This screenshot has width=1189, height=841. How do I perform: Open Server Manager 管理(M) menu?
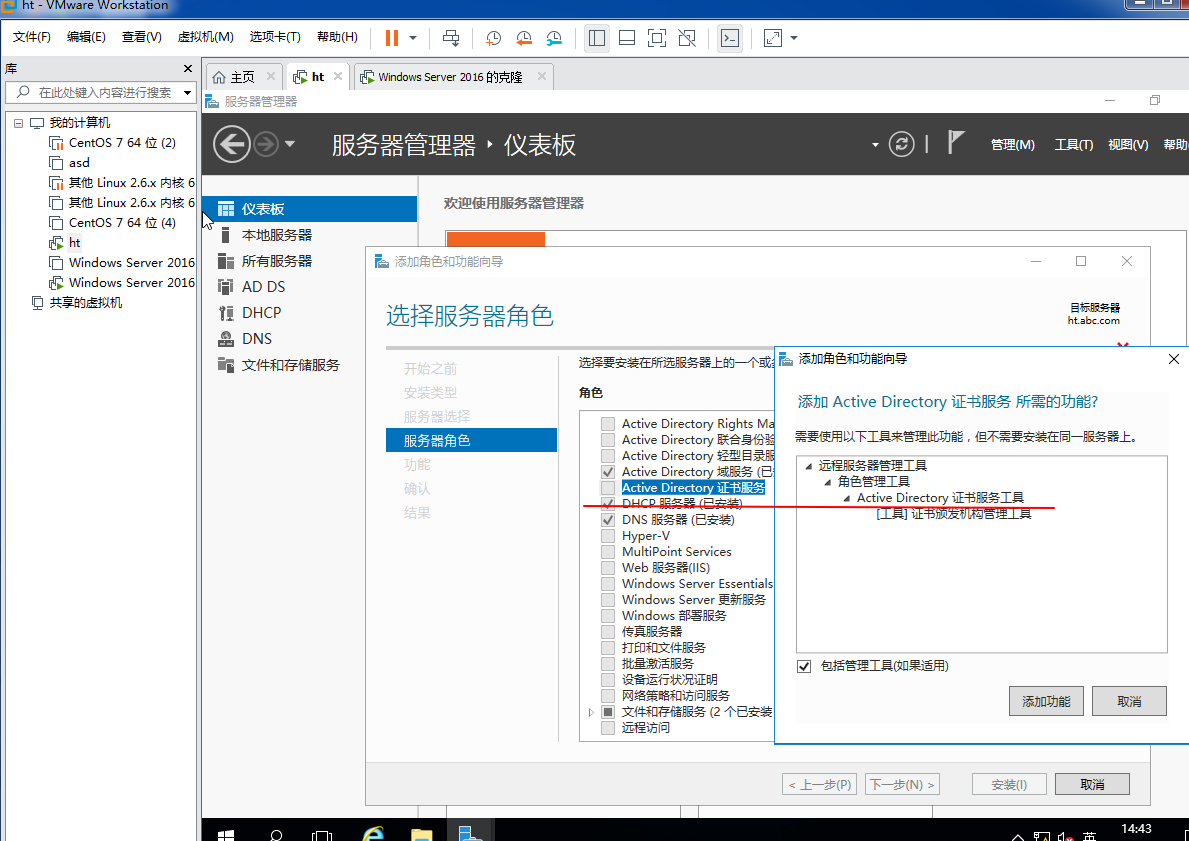(1012, 144)
